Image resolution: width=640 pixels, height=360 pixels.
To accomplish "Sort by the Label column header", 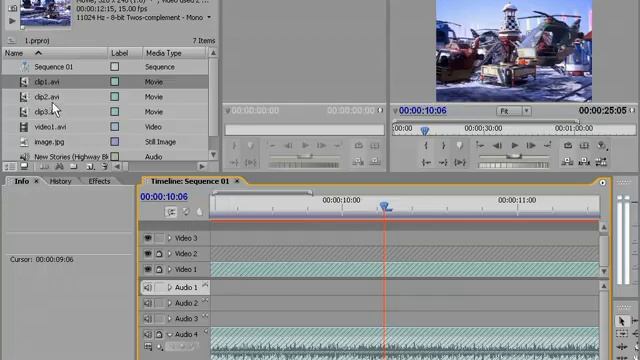I will click(125, 53).
